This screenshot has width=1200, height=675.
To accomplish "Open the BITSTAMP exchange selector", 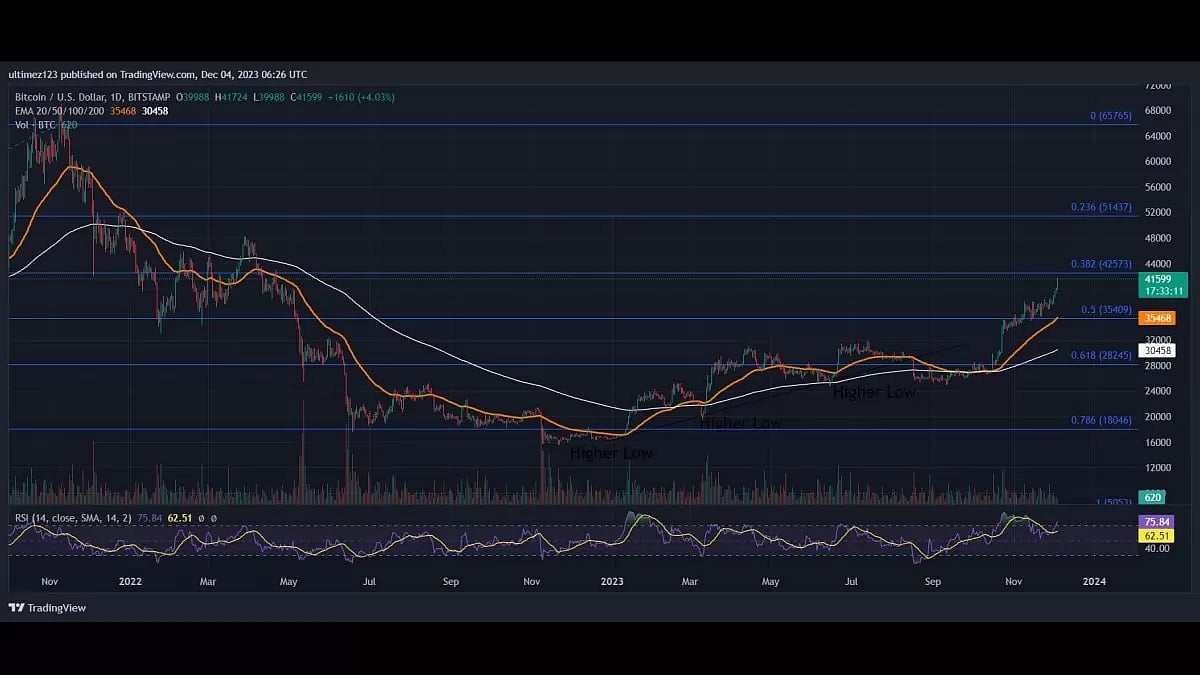I will [x=148, y=97].
